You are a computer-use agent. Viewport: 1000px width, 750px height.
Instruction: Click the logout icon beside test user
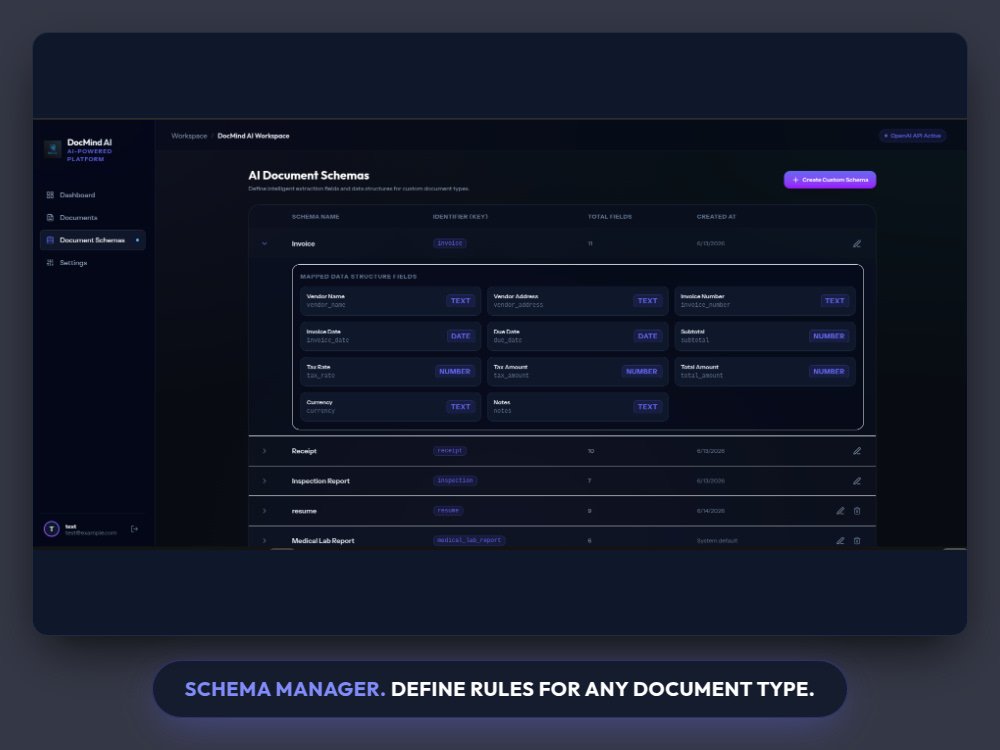pos(134,529)
